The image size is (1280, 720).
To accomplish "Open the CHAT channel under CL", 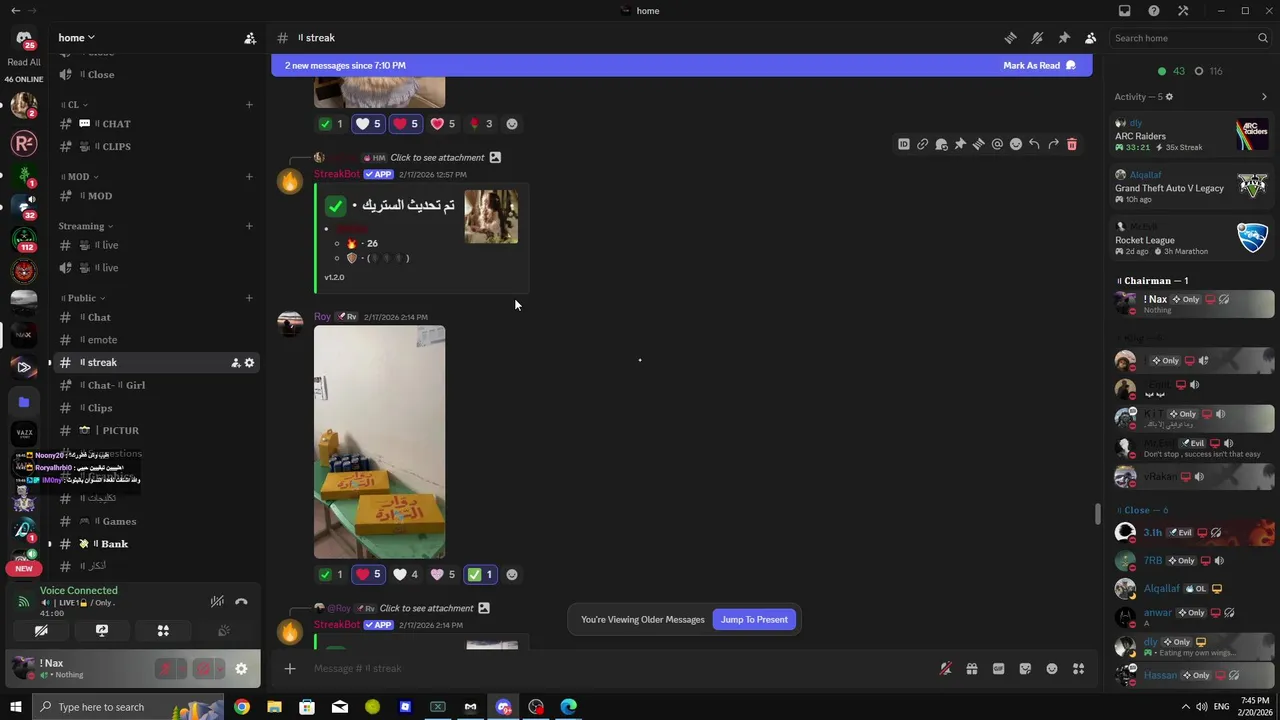I will [x=155, y=124].
